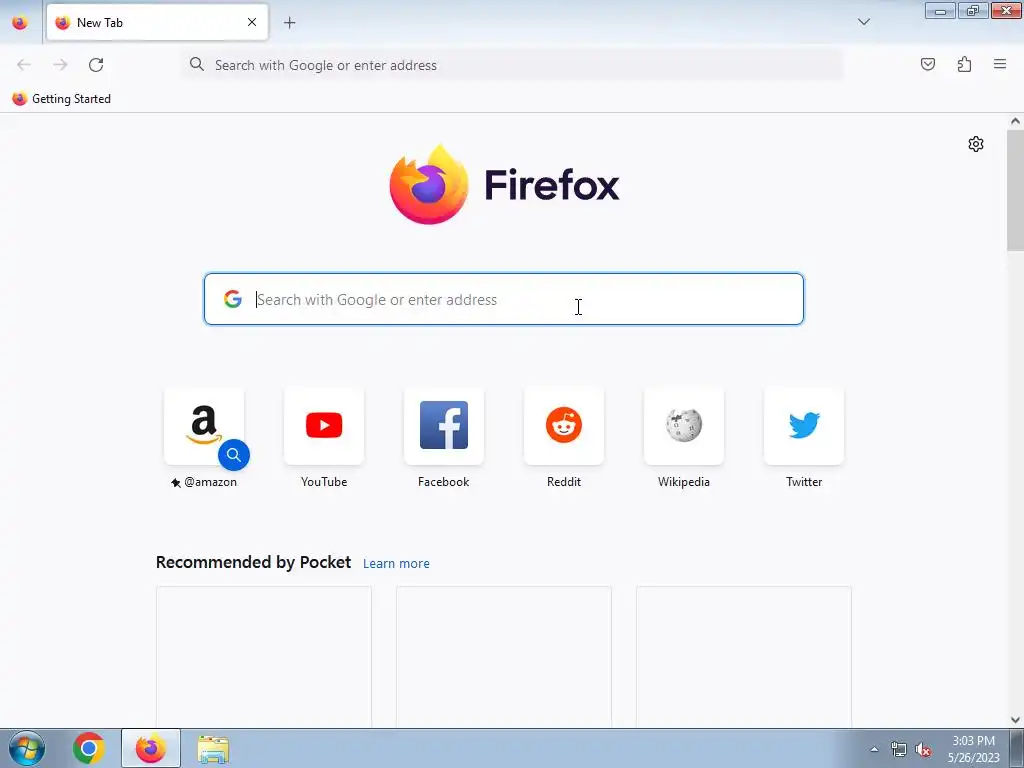Click the YouTube label text
The image size is (1024, 768).
click(324, 482)
